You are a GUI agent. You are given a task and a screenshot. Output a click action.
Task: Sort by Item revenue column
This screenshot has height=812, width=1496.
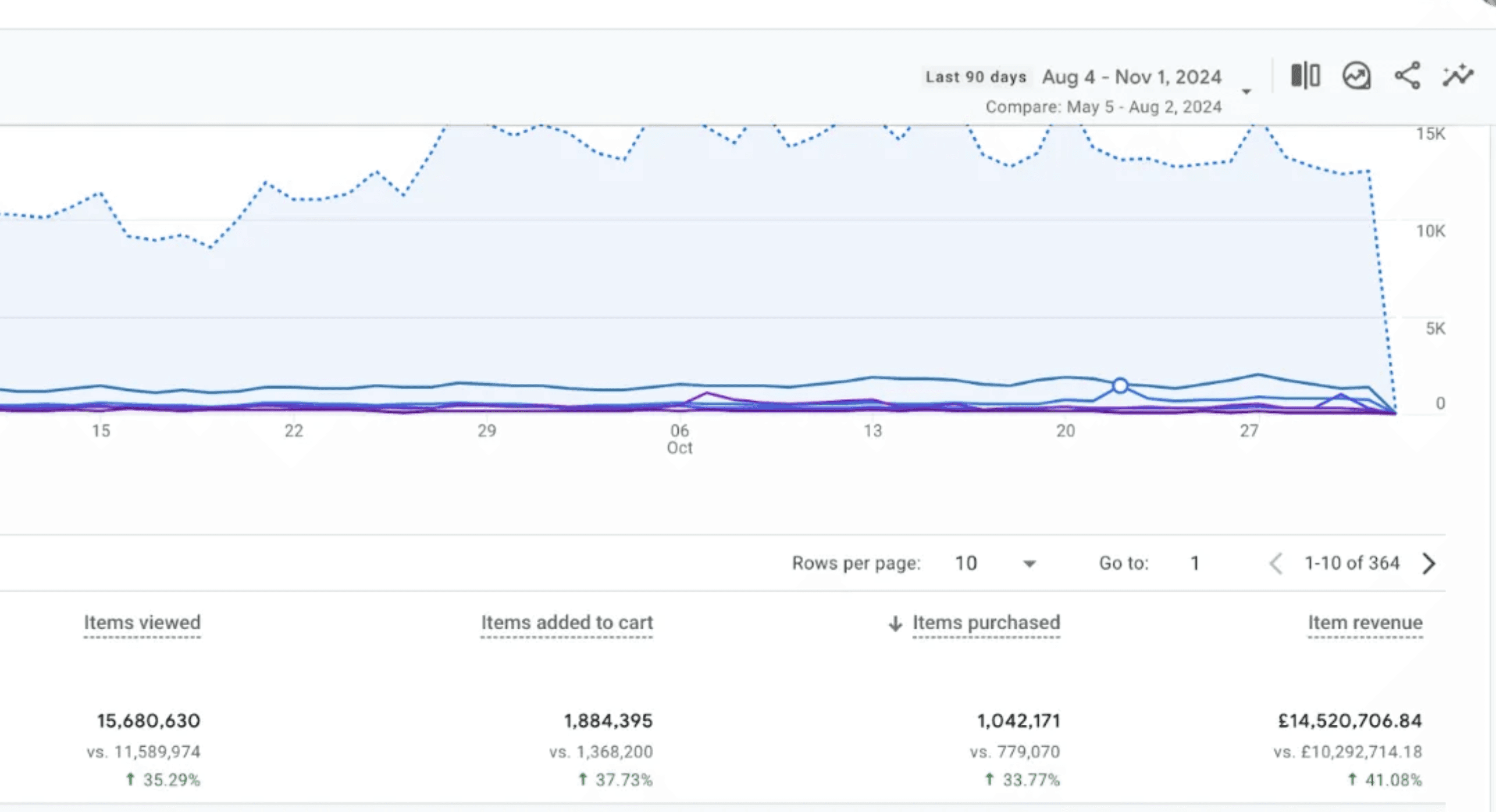1365,622
